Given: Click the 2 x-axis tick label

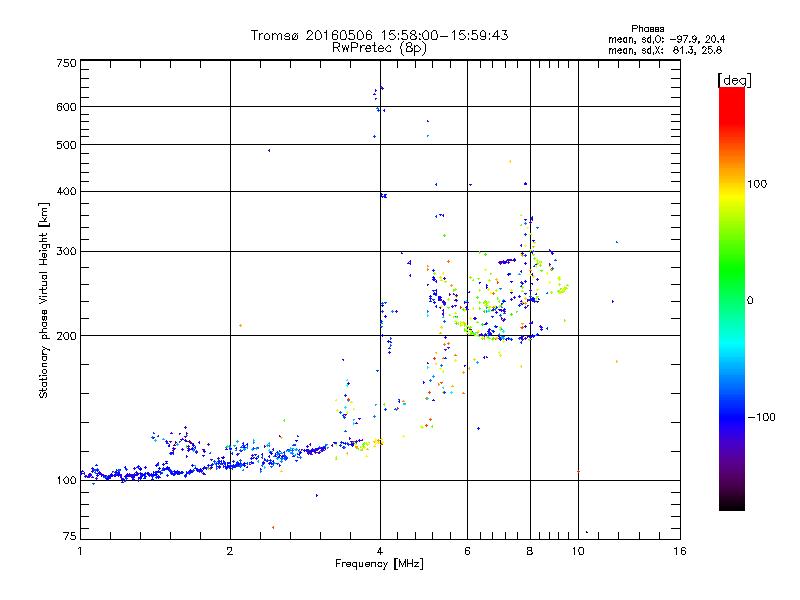Looking at the screenshot, I should coord(230,551).
